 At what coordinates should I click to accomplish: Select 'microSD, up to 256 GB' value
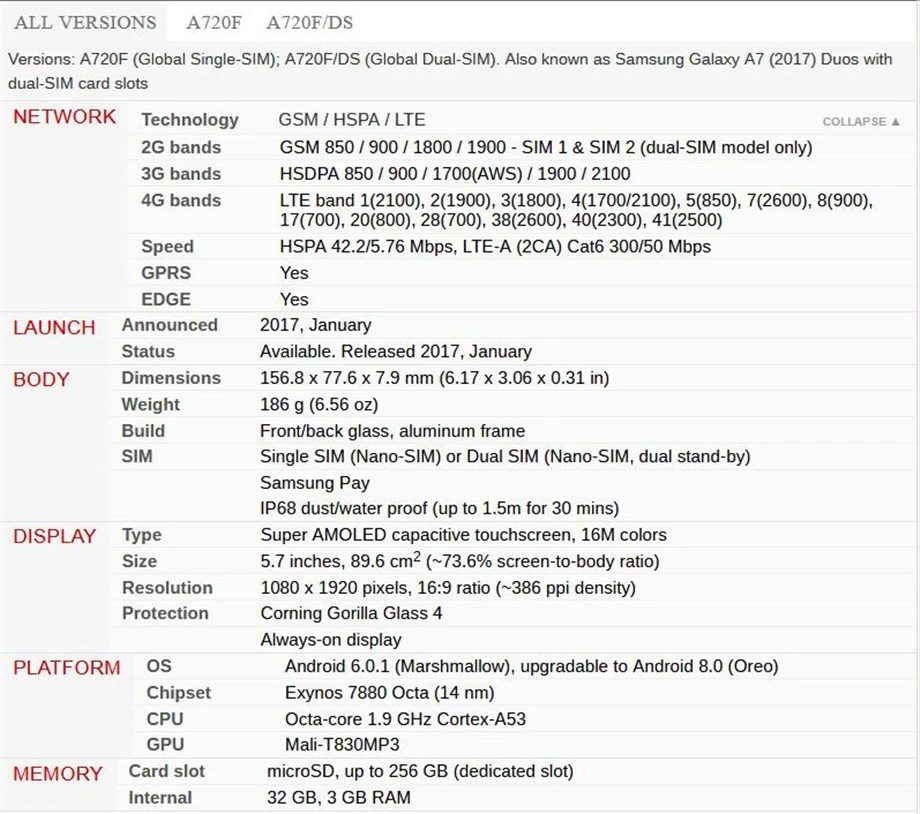420,771
